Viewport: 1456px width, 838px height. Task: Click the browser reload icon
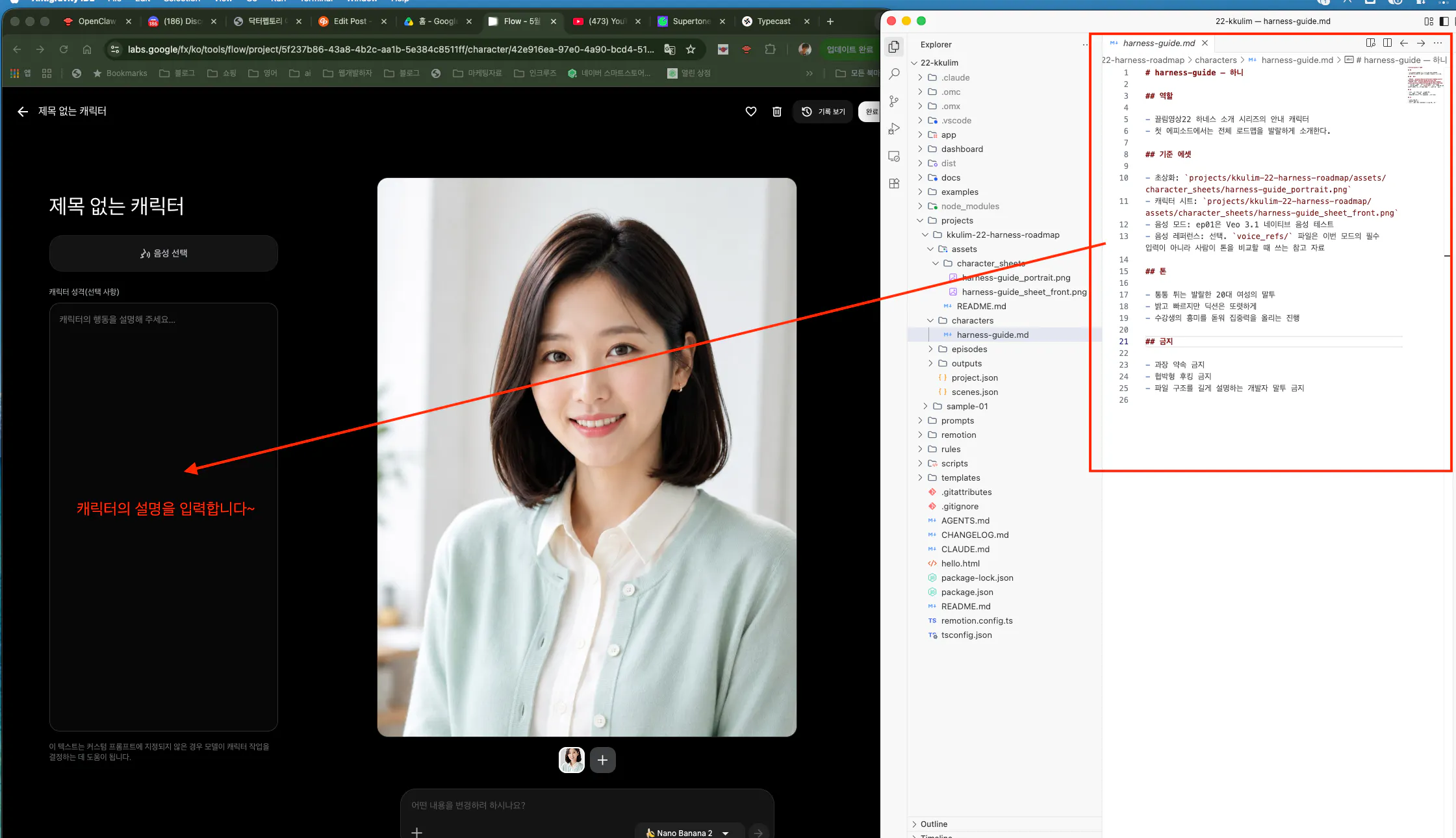(64, 49)
